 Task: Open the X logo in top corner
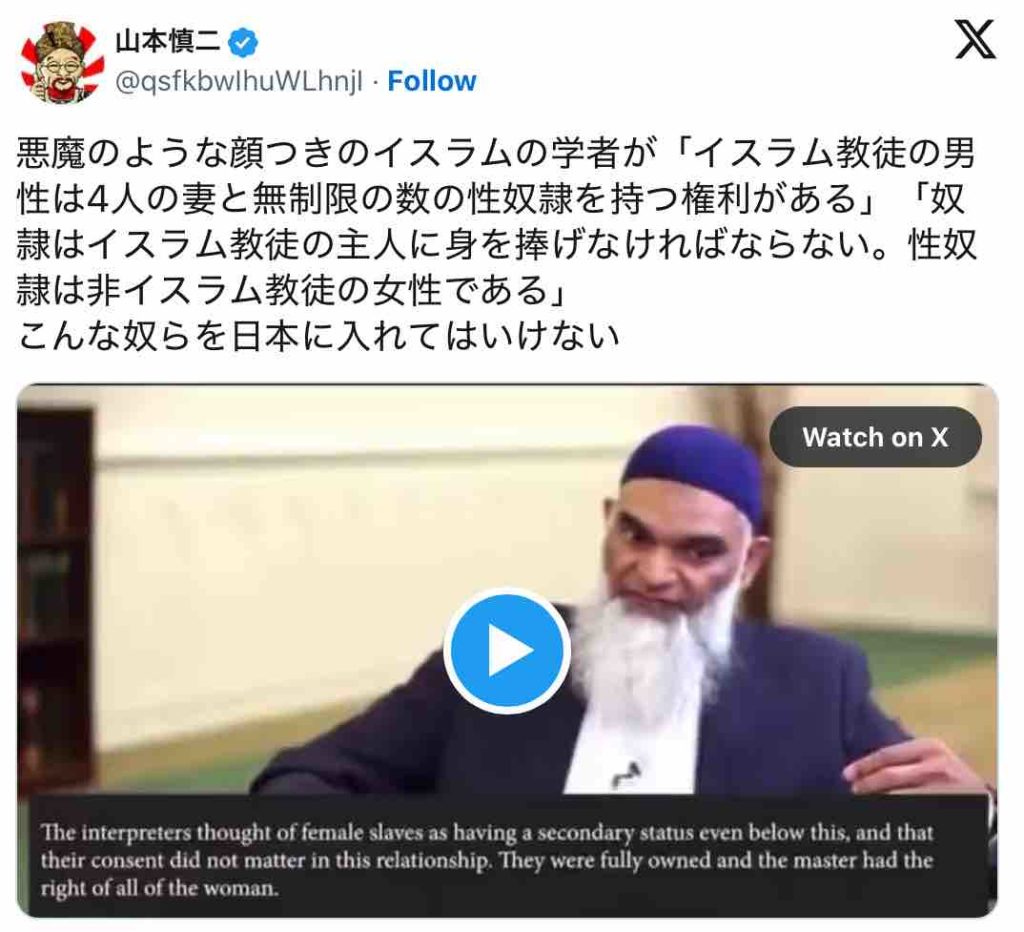point(975,39)
